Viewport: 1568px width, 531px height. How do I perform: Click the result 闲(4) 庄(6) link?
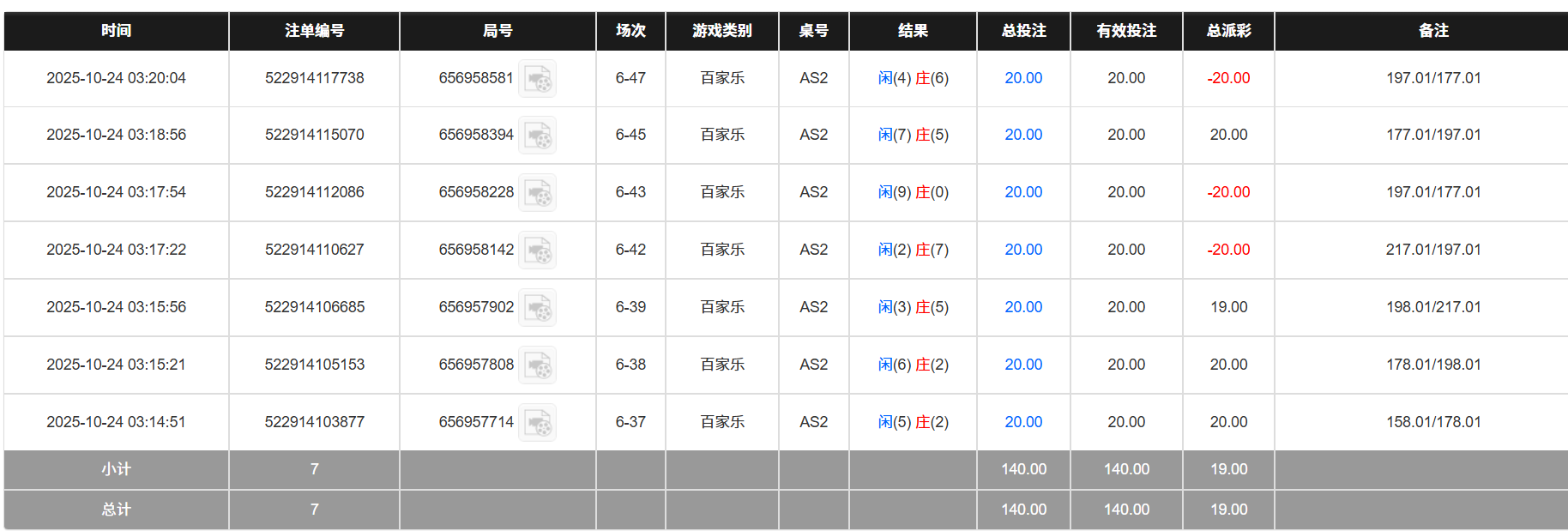[912, 78]
